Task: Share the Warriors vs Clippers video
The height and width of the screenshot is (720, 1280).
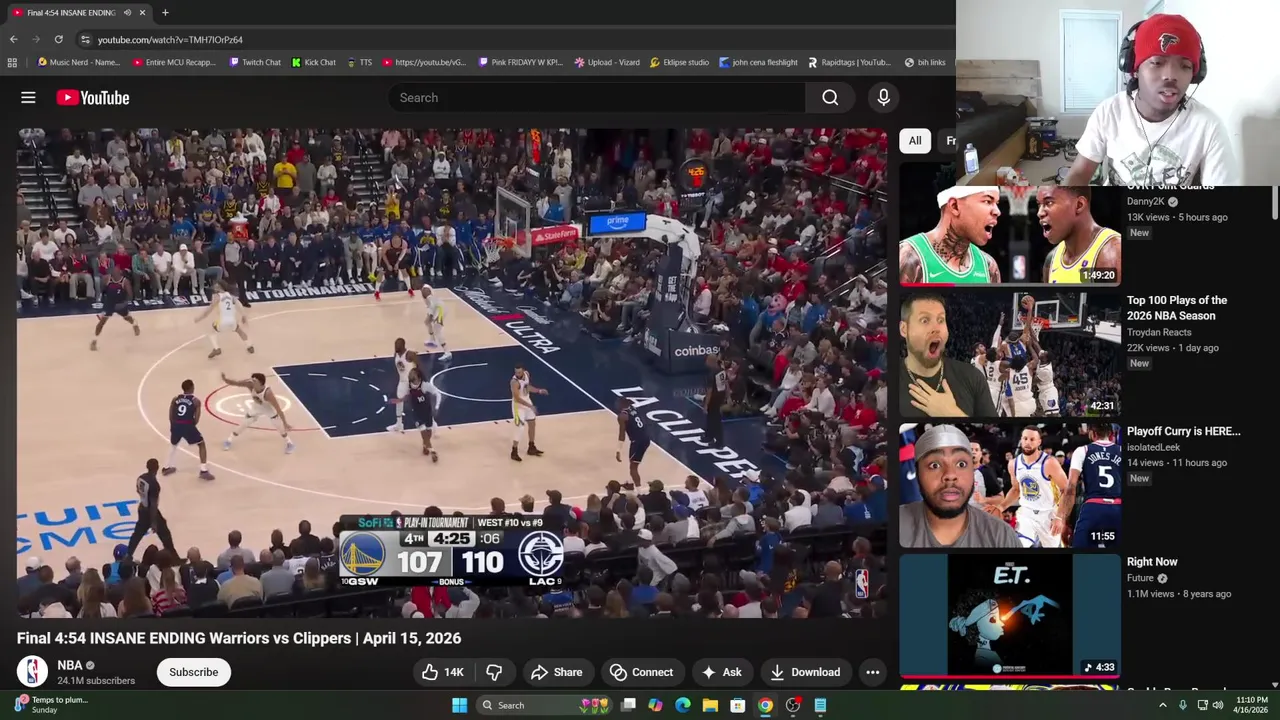Action: point(556,672)
